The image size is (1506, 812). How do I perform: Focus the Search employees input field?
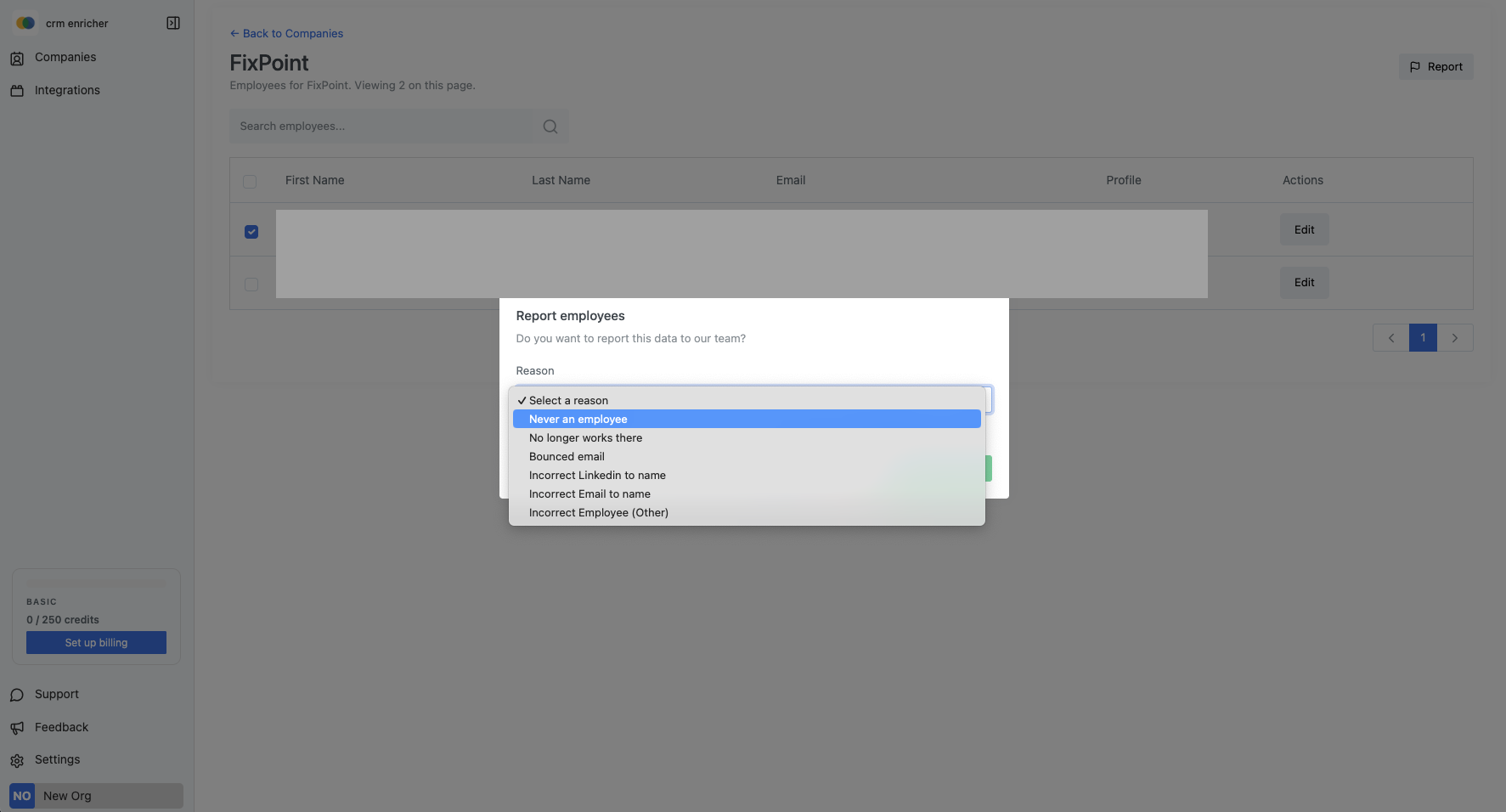(382, 127)
